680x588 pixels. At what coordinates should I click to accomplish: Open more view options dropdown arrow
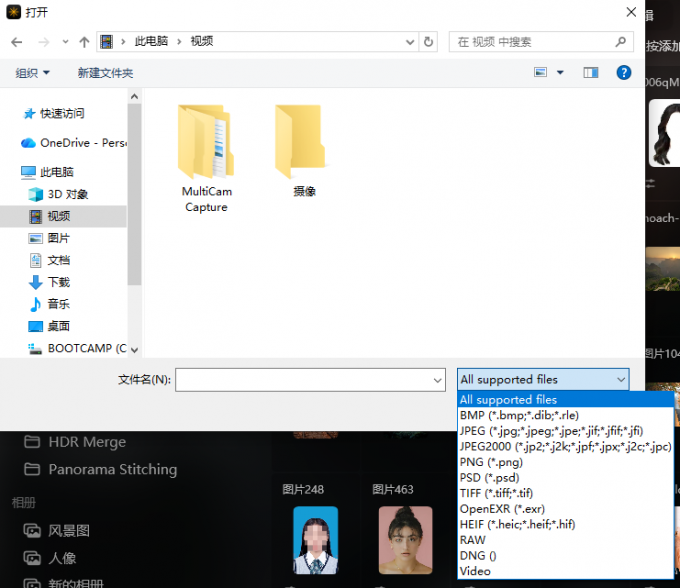pyautogui.click(x=560, y=72)
